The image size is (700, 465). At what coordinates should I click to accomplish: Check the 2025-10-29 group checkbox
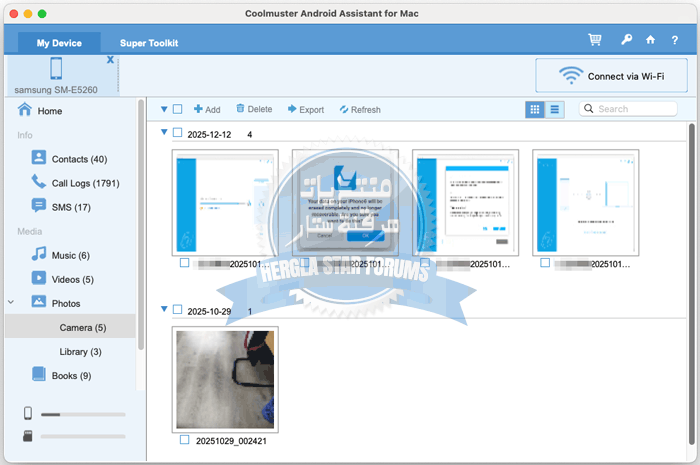click(178, 310)
